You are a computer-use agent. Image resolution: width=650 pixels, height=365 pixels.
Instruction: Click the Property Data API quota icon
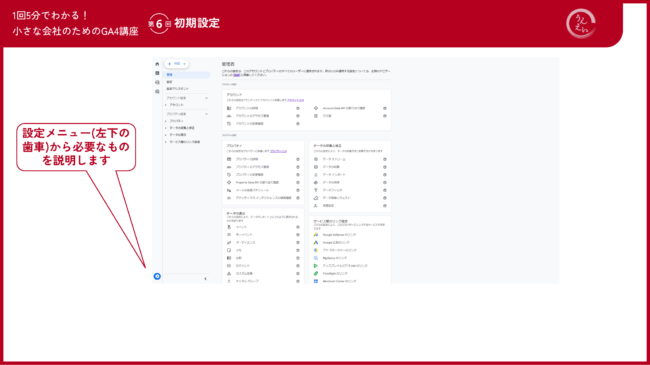229,182
